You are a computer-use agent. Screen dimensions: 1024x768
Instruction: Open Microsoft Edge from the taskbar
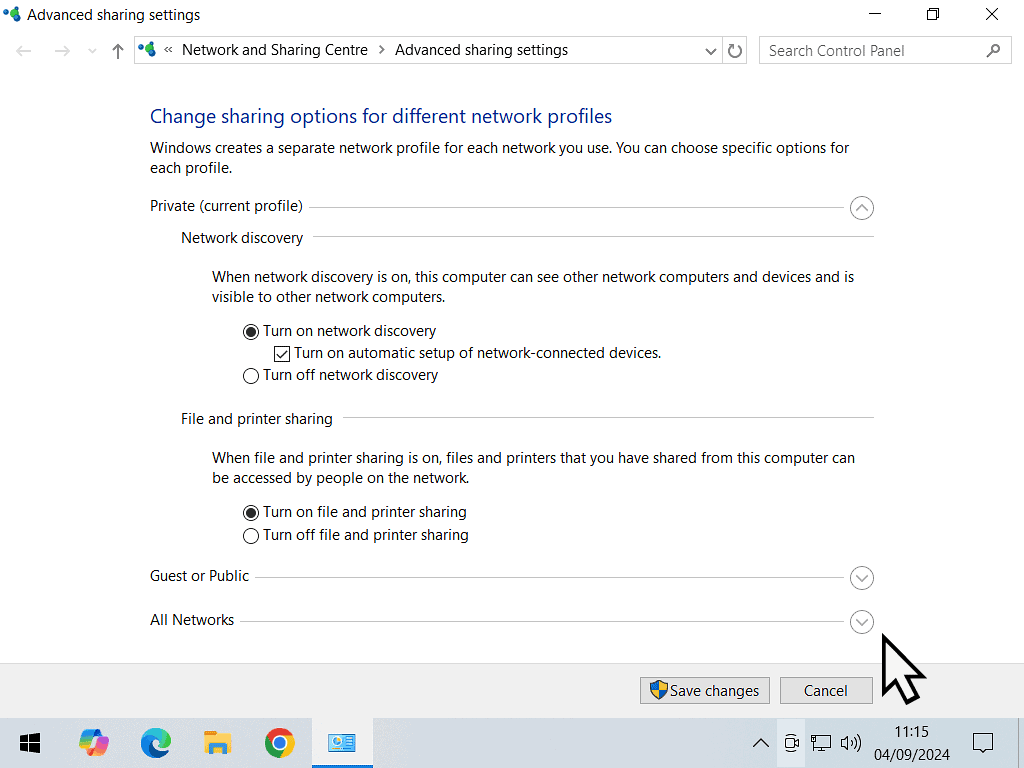click(x=155, y=743)
